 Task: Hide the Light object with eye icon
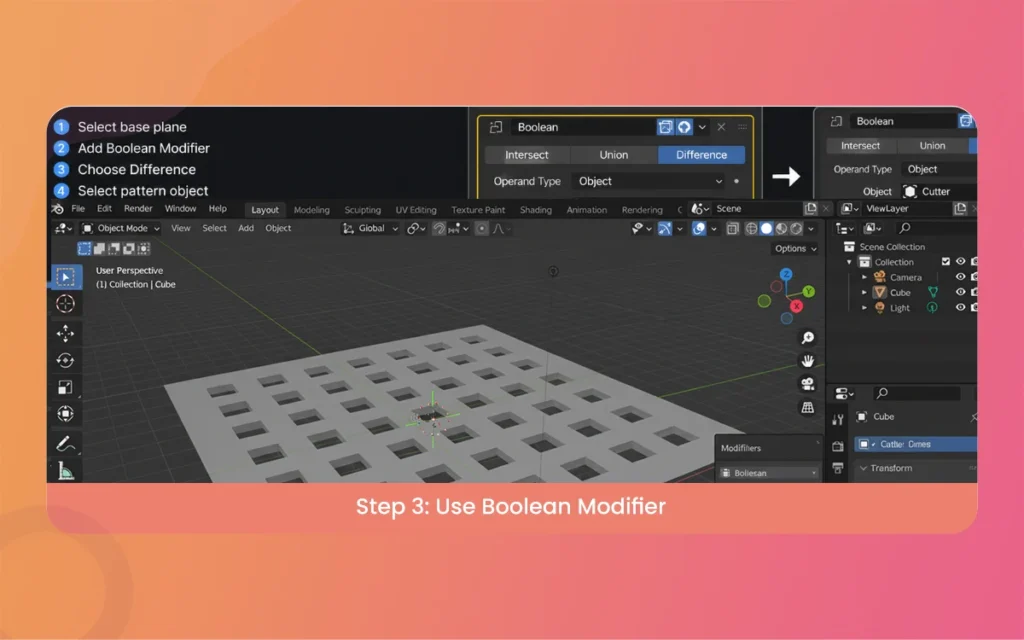(960, 308)
